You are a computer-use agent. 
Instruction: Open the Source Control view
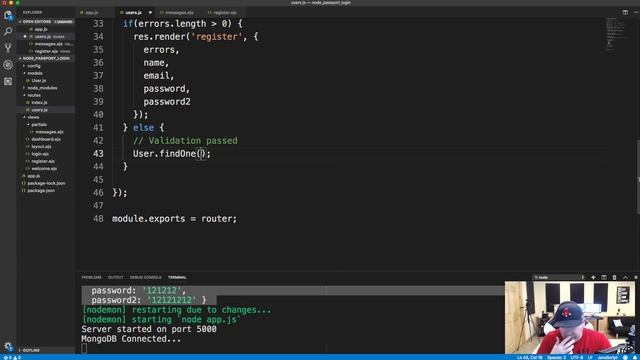pyautogui.click(x=8, y=48)
